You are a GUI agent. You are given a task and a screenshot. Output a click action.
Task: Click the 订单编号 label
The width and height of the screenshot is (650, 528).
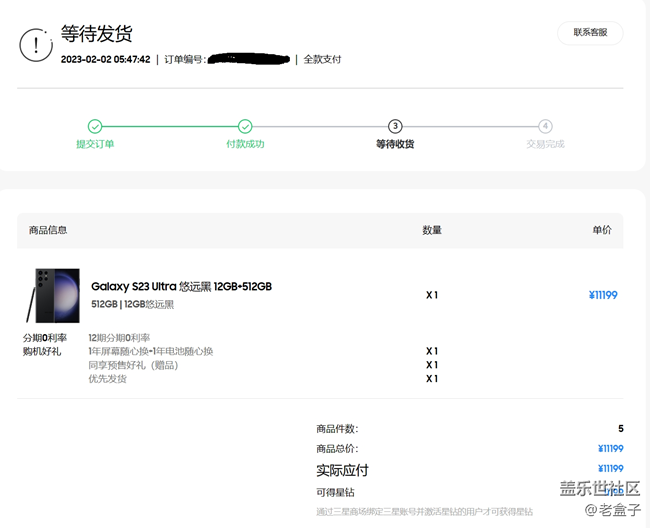click(185, 60)
